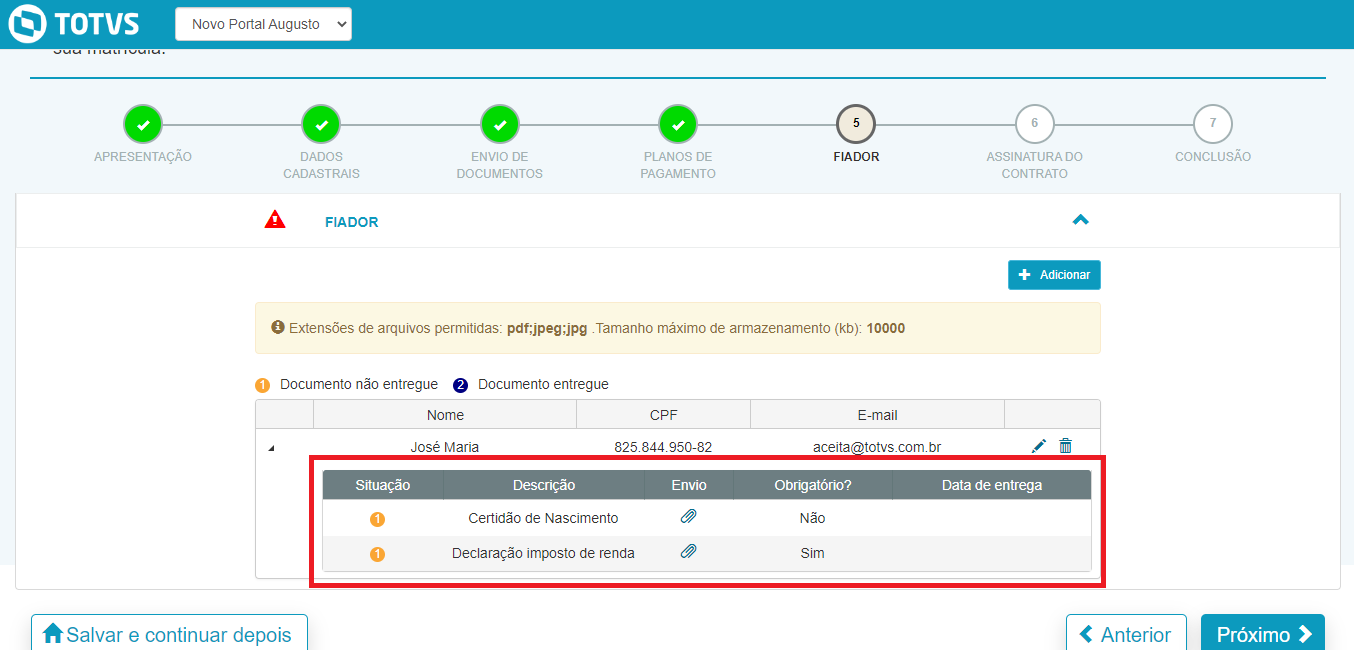The image size is (1354, 650).
Task: Attach file for Certidão de Nascimento paperclip
Action: click(x=688, y=517)
